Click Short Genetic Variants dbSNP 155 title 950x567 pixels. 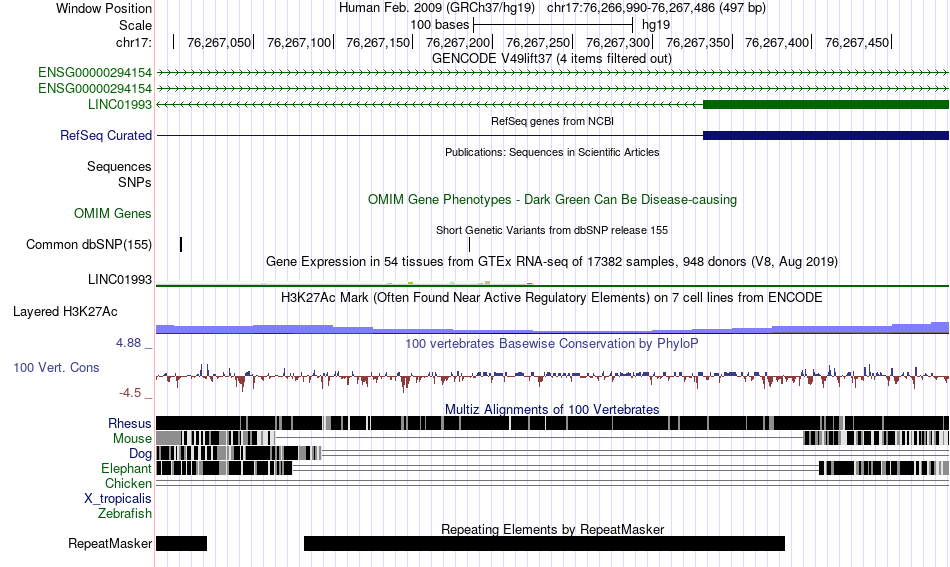click(x=552, y=230)
